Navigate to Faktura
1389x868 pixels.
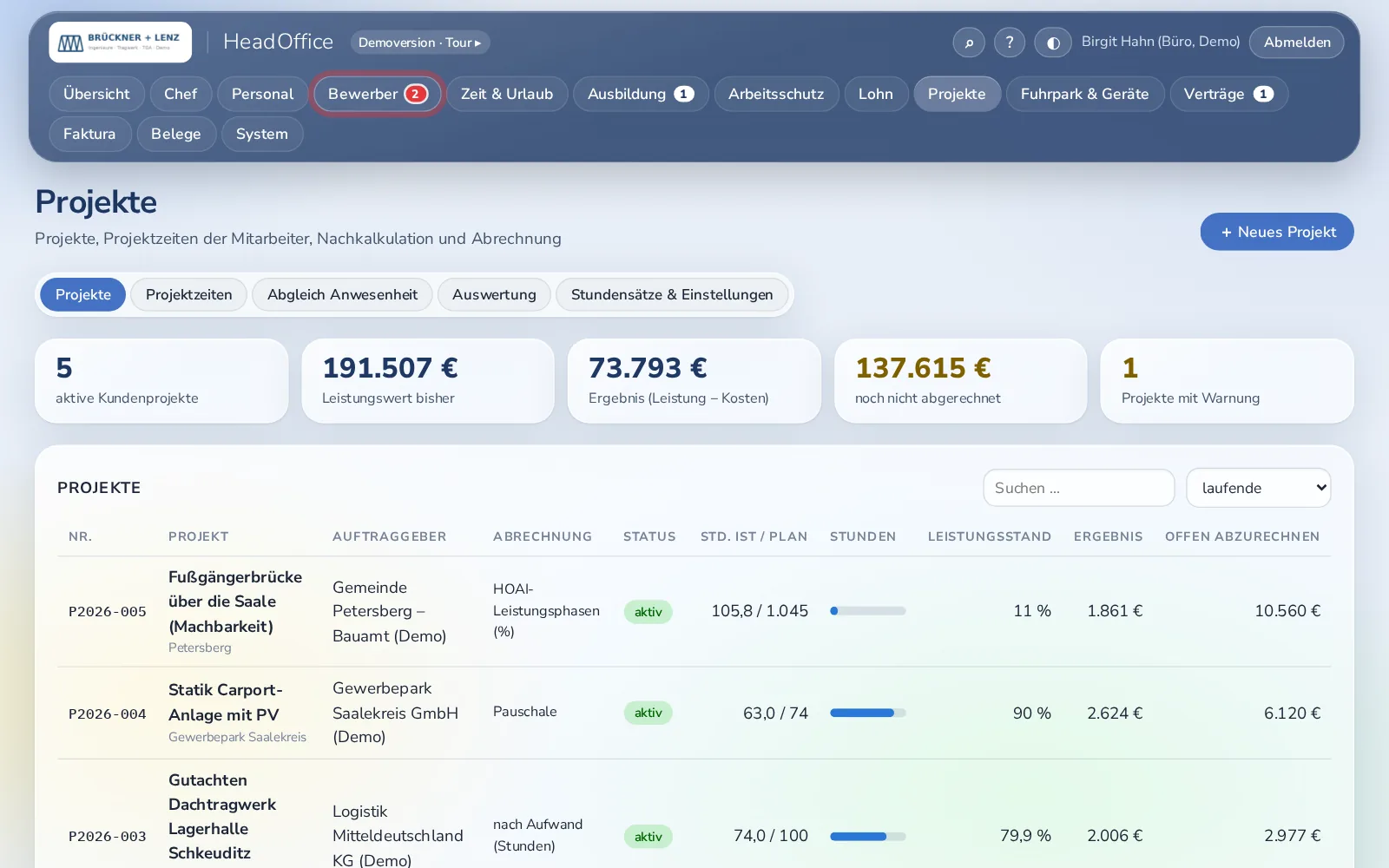[x=89, y=134]
